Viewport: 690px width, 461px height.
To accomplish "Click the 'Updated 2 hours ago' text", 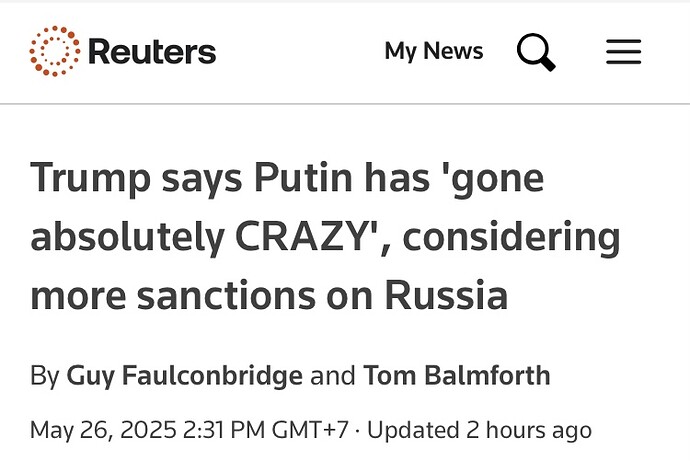I will point(479,430).
